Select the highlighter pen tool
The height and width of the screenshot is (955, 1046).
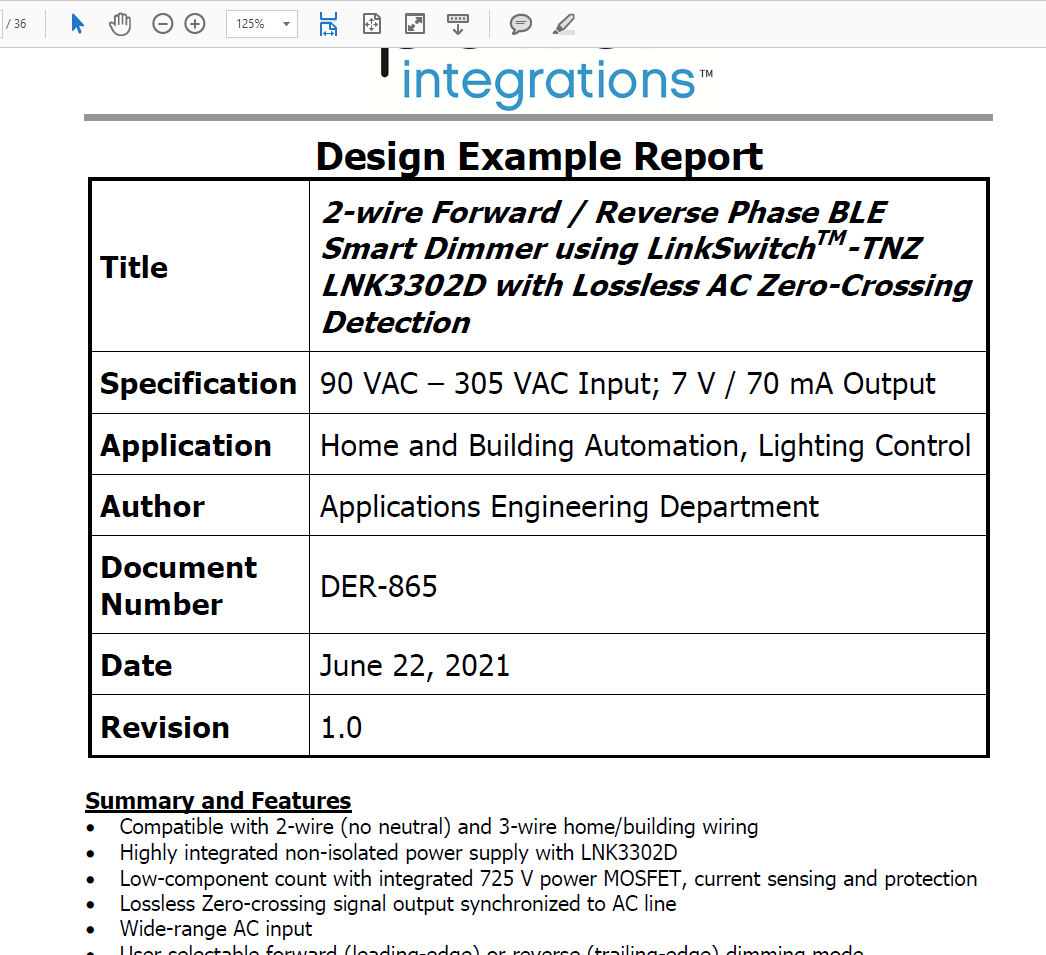point(564,24)
